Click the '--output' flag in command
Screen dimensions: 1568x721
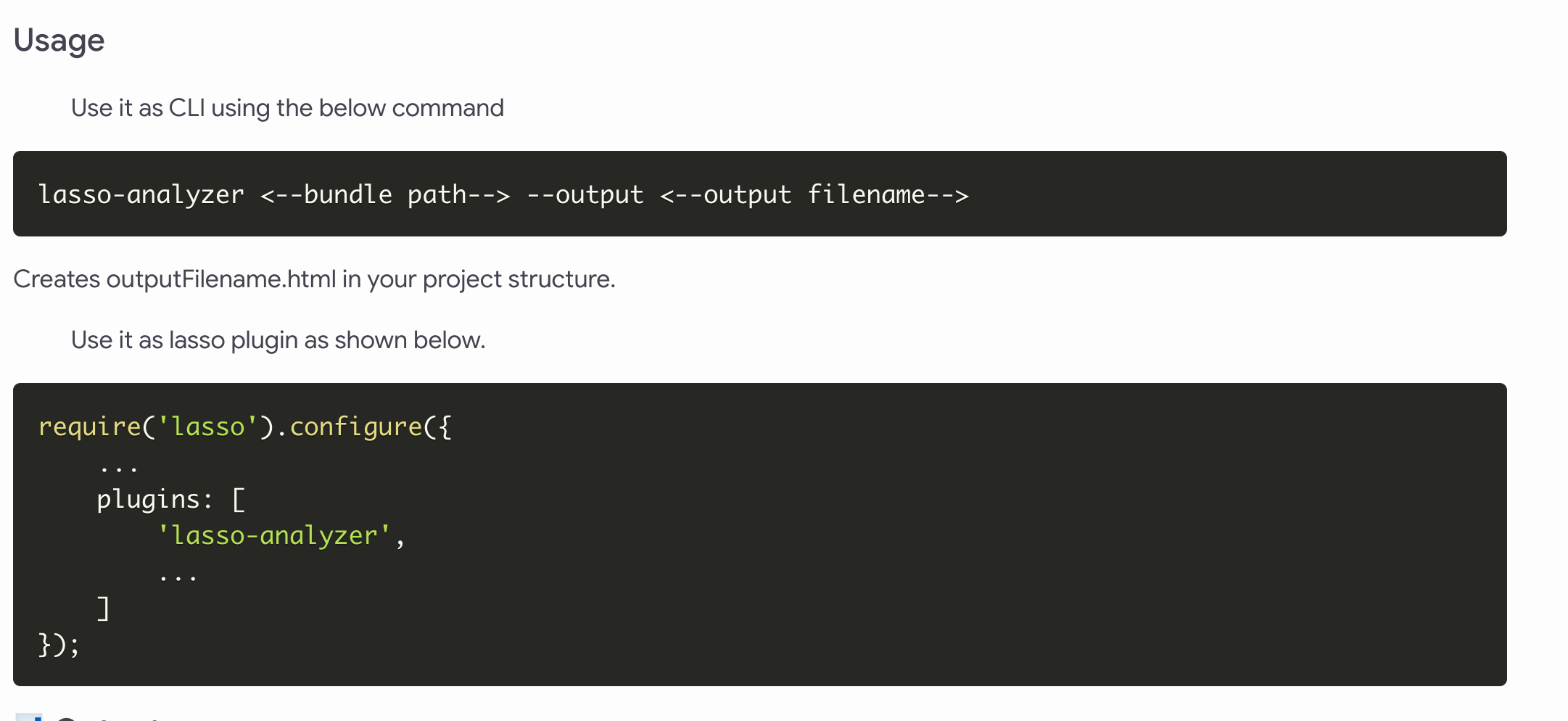click(x=585, y=194)
